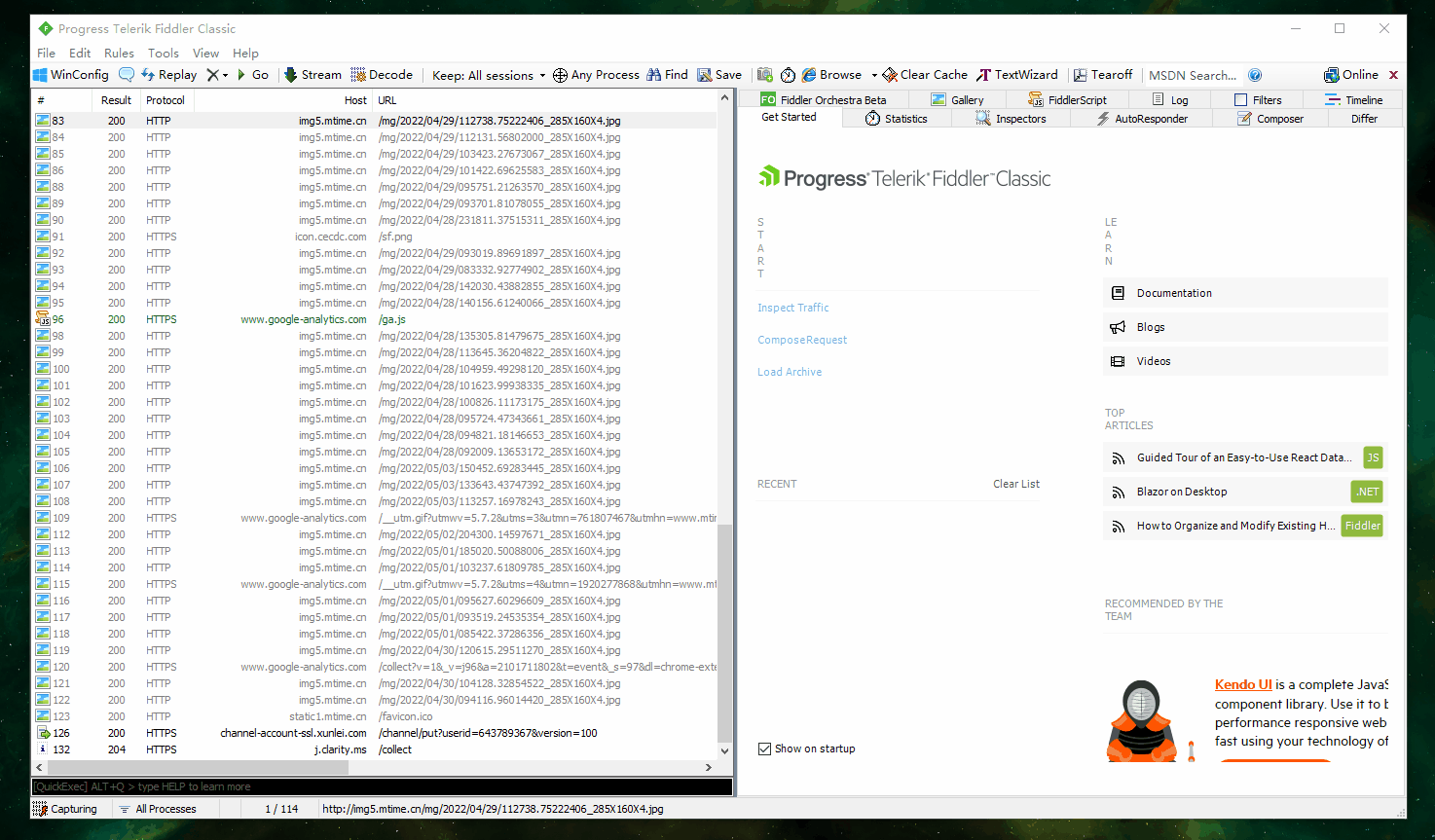Open the View menu
Screen dimensions: 1435x840
pyautogui.click(x=205, y=53)
